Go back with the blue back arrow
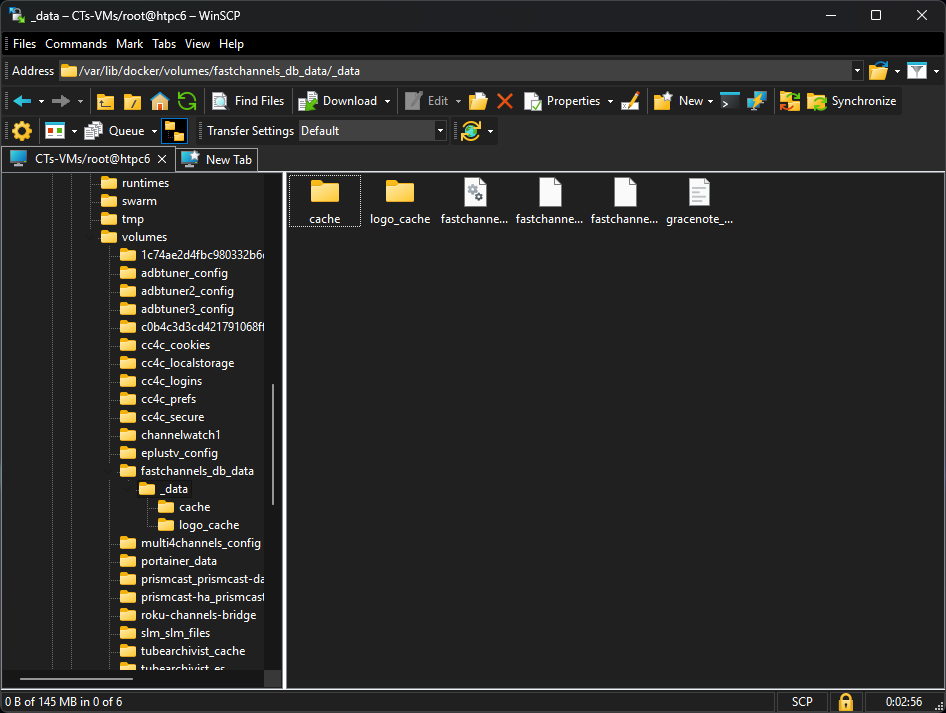946x713 pixels. (22, 101)
